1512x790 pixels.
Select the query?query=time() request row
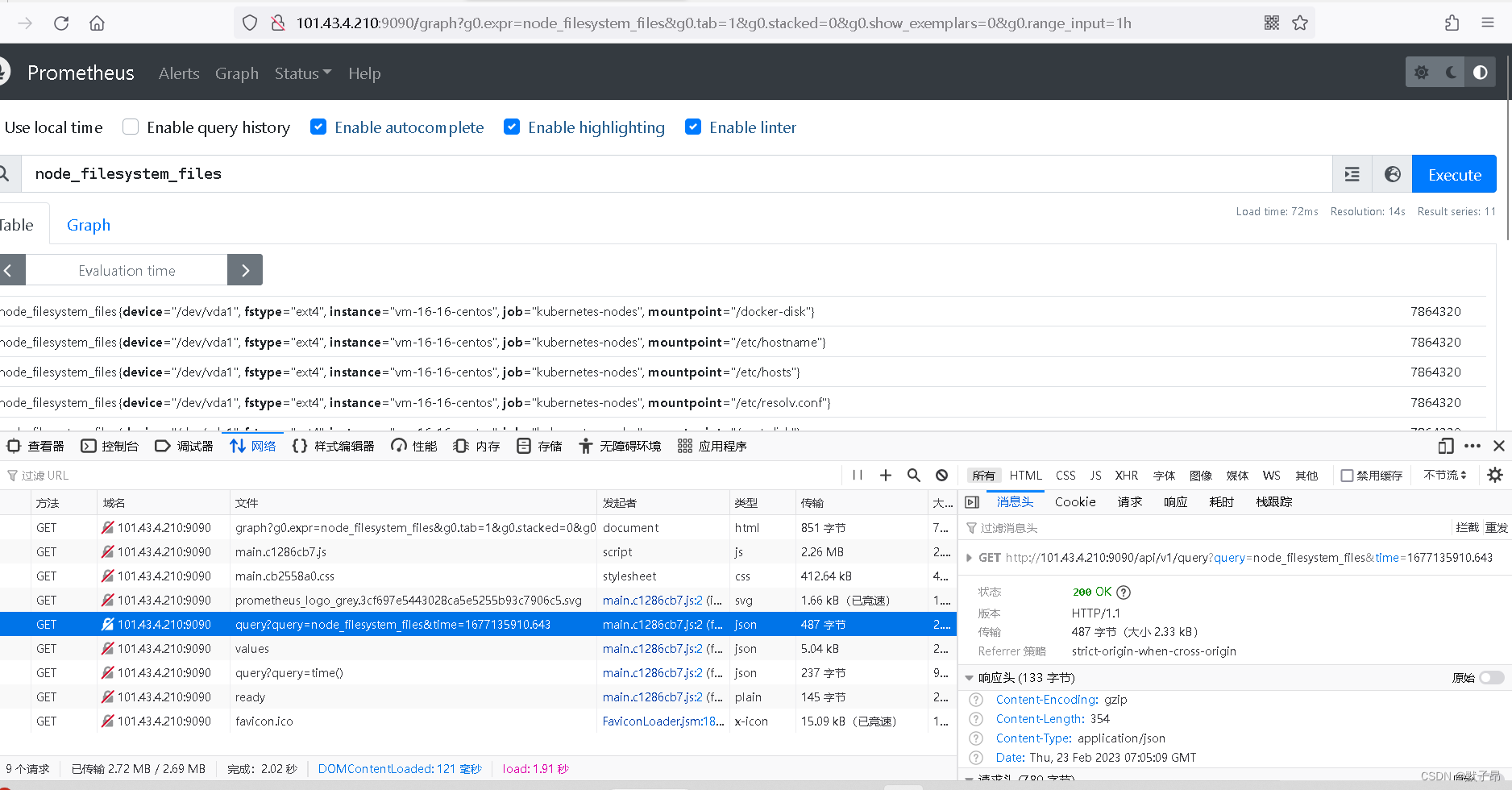pyautogui.click(x=478, y=673)
